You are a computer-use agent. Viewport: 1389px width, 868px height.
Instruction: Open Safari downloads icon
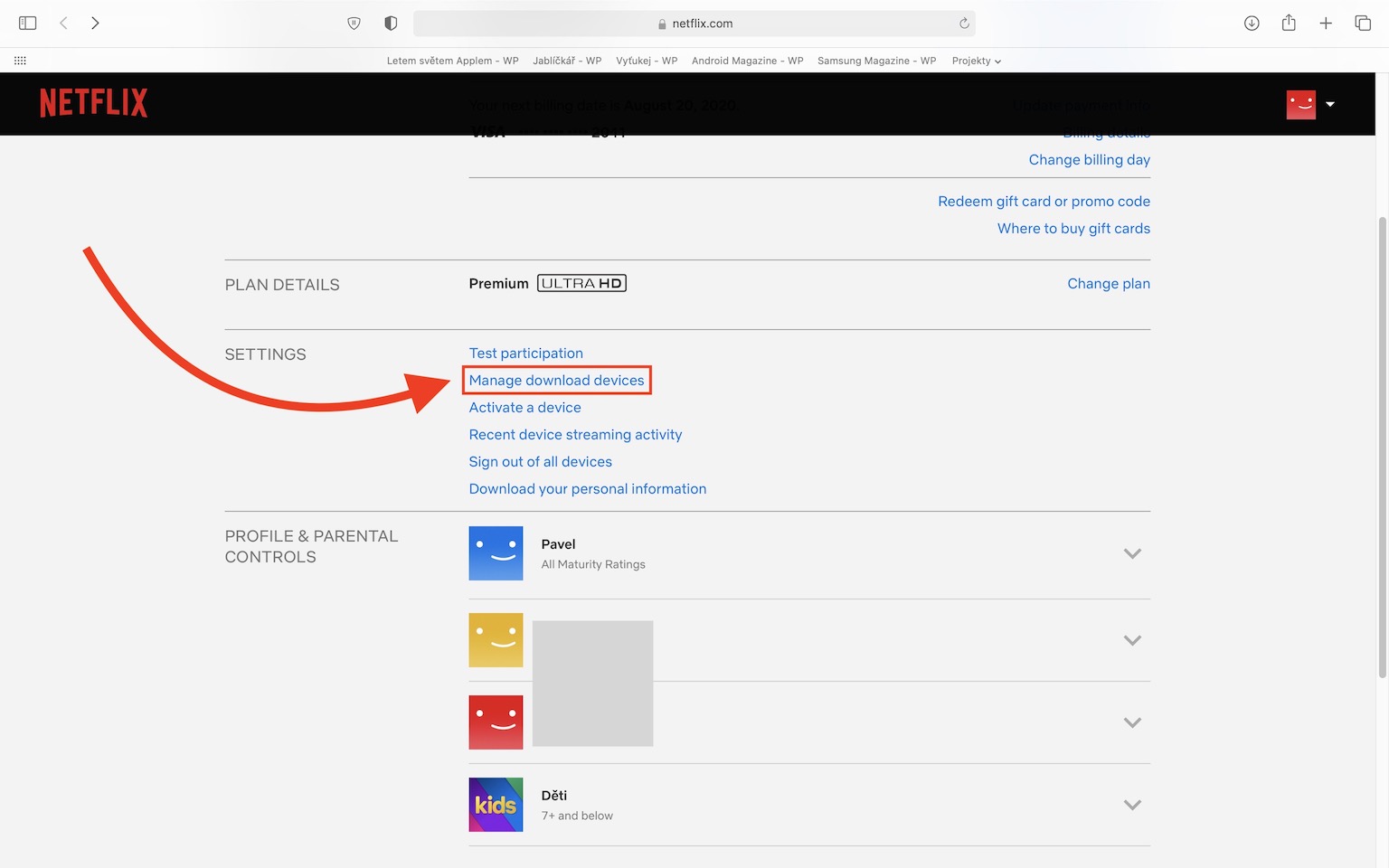1252,24
